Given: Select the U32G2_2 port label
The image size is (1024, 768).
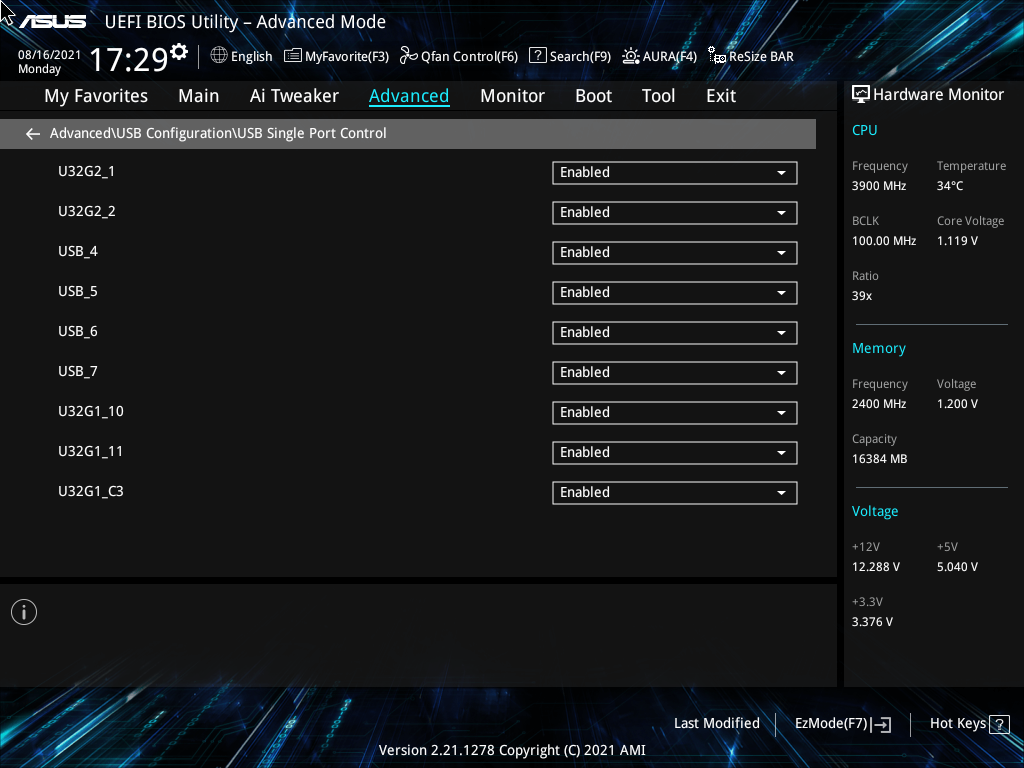Looking at the screenshot, I should [x=87, y=212].
